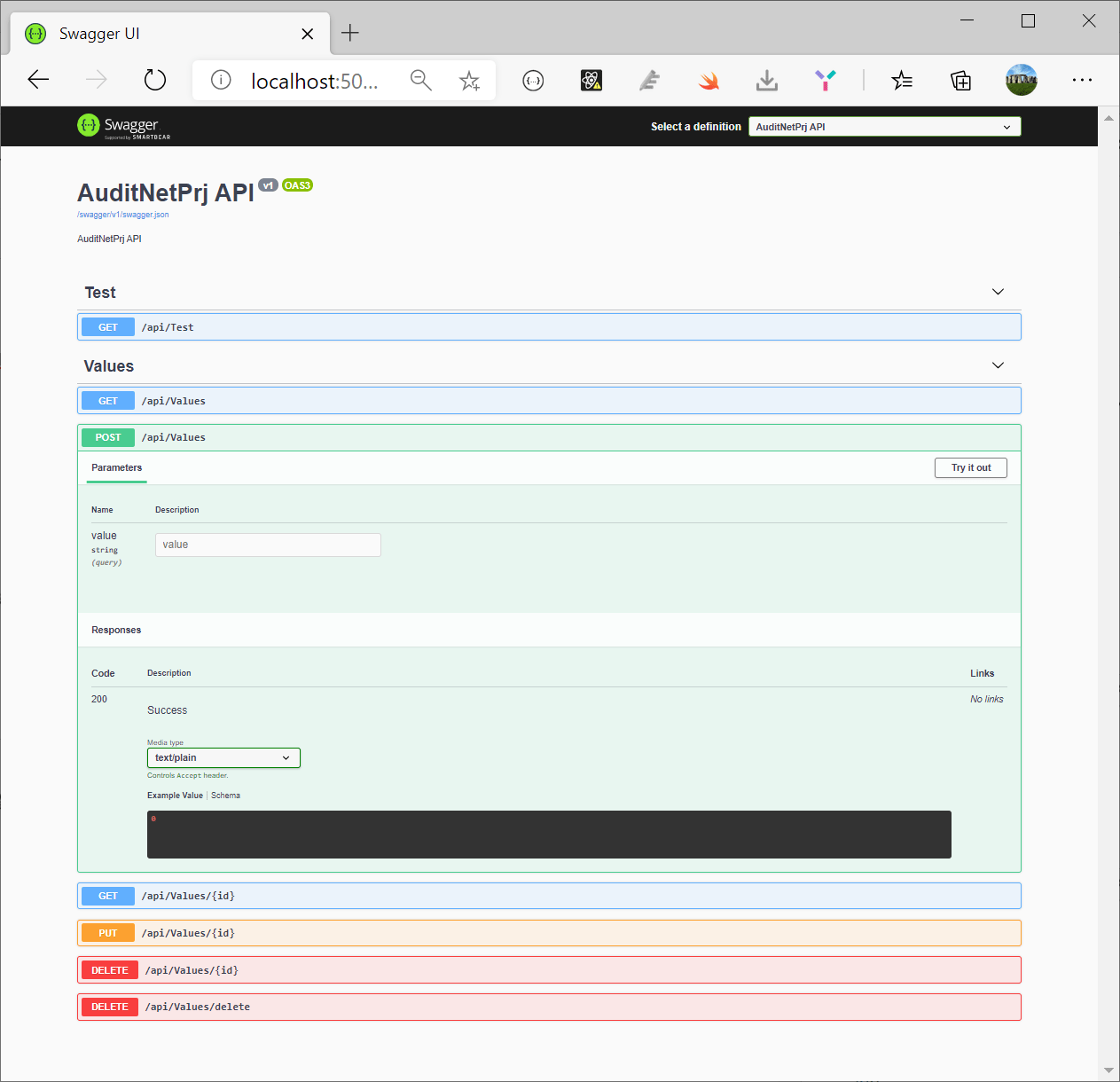Click inside the value query parameter field
This screenshot has width=1120, height=1082.
[267, 545]
